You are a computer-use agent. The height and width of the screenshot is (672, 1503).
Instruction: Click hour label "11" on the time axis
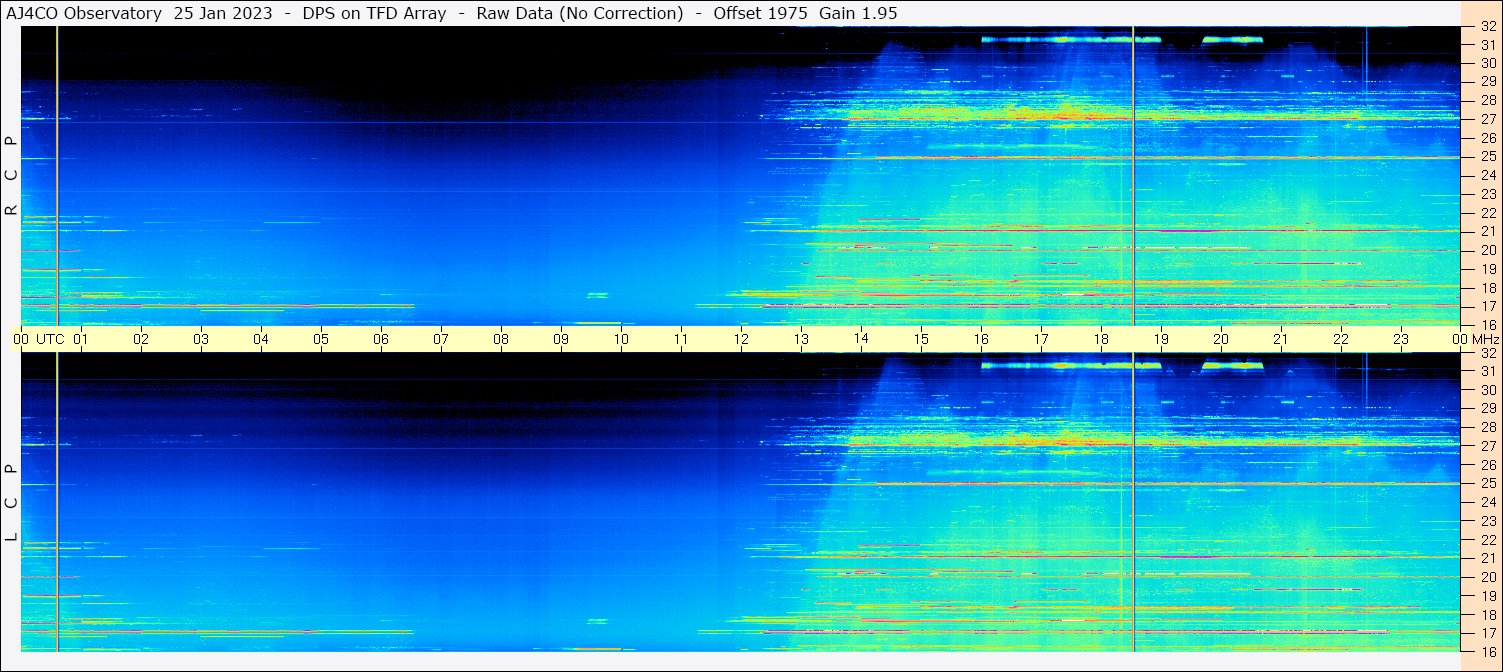click(681, 339)
